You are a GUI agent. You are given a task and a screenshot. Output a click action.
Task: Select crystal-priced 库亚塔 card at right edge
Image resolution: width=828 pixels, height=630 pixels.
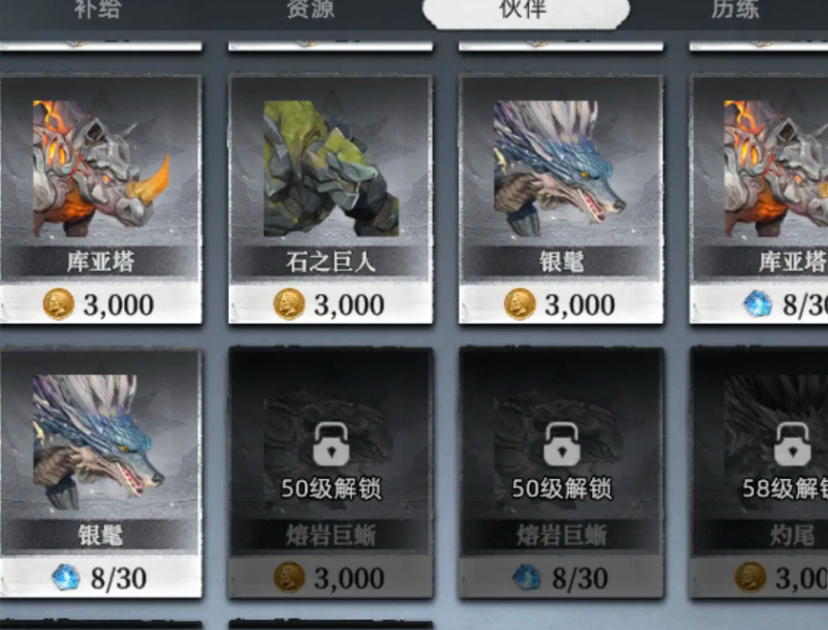click(x=759, y=199)
